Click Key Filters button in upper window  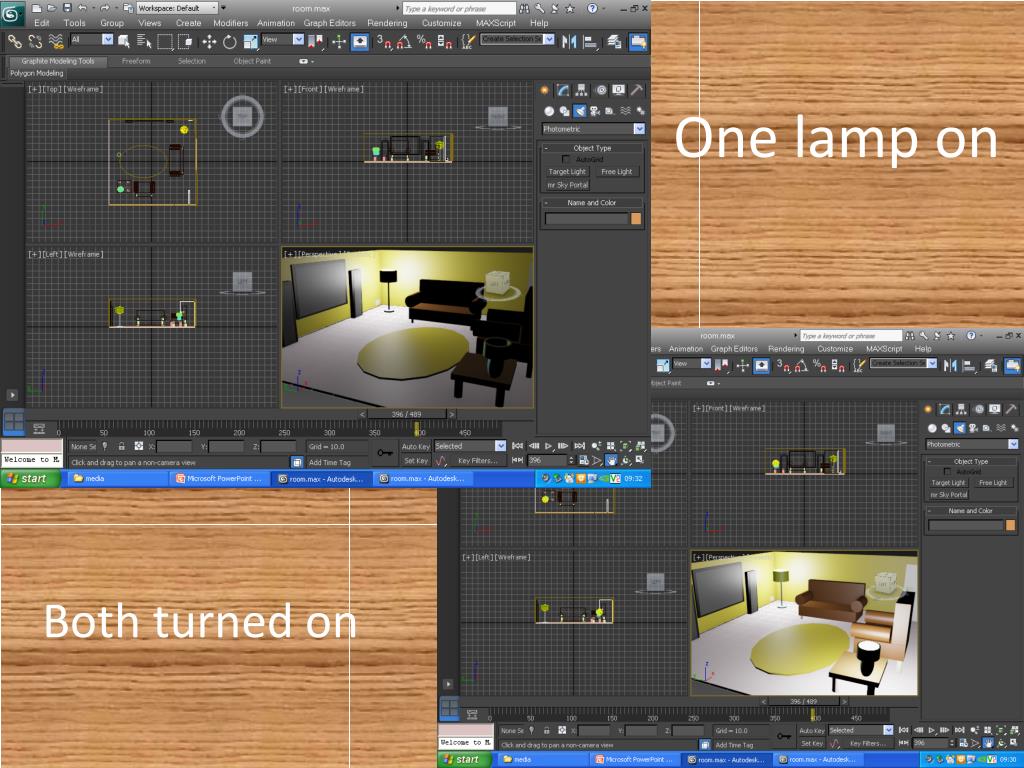(x=478, y=460)
